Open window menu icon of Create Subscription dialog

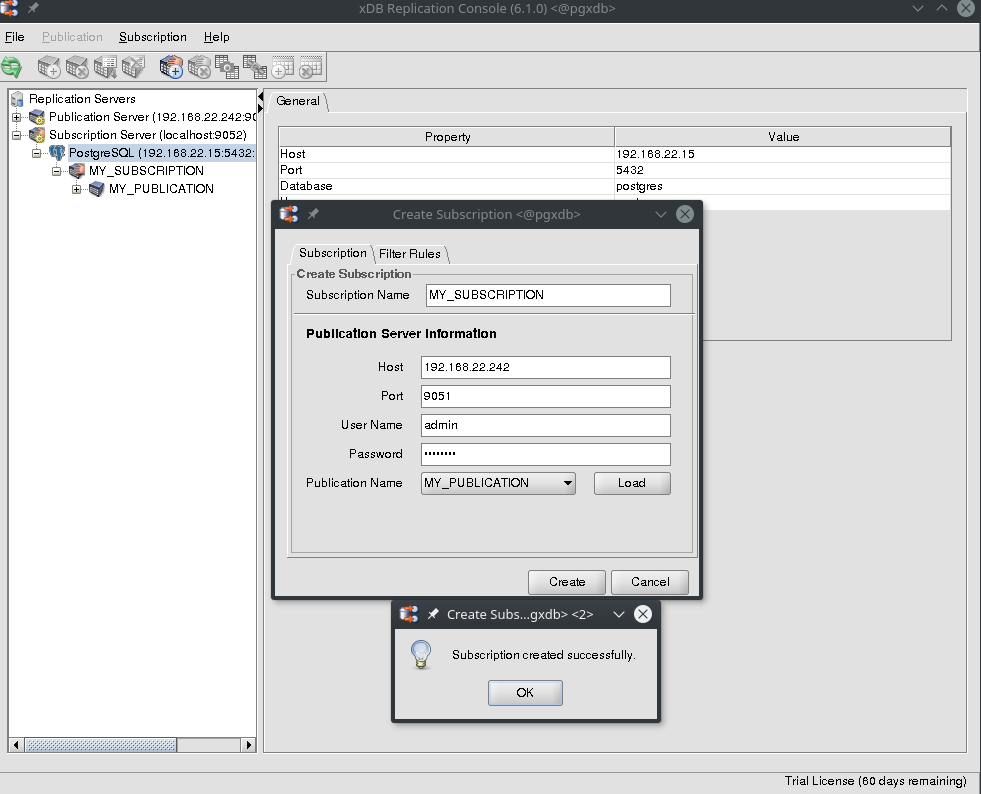pos(288,214)
